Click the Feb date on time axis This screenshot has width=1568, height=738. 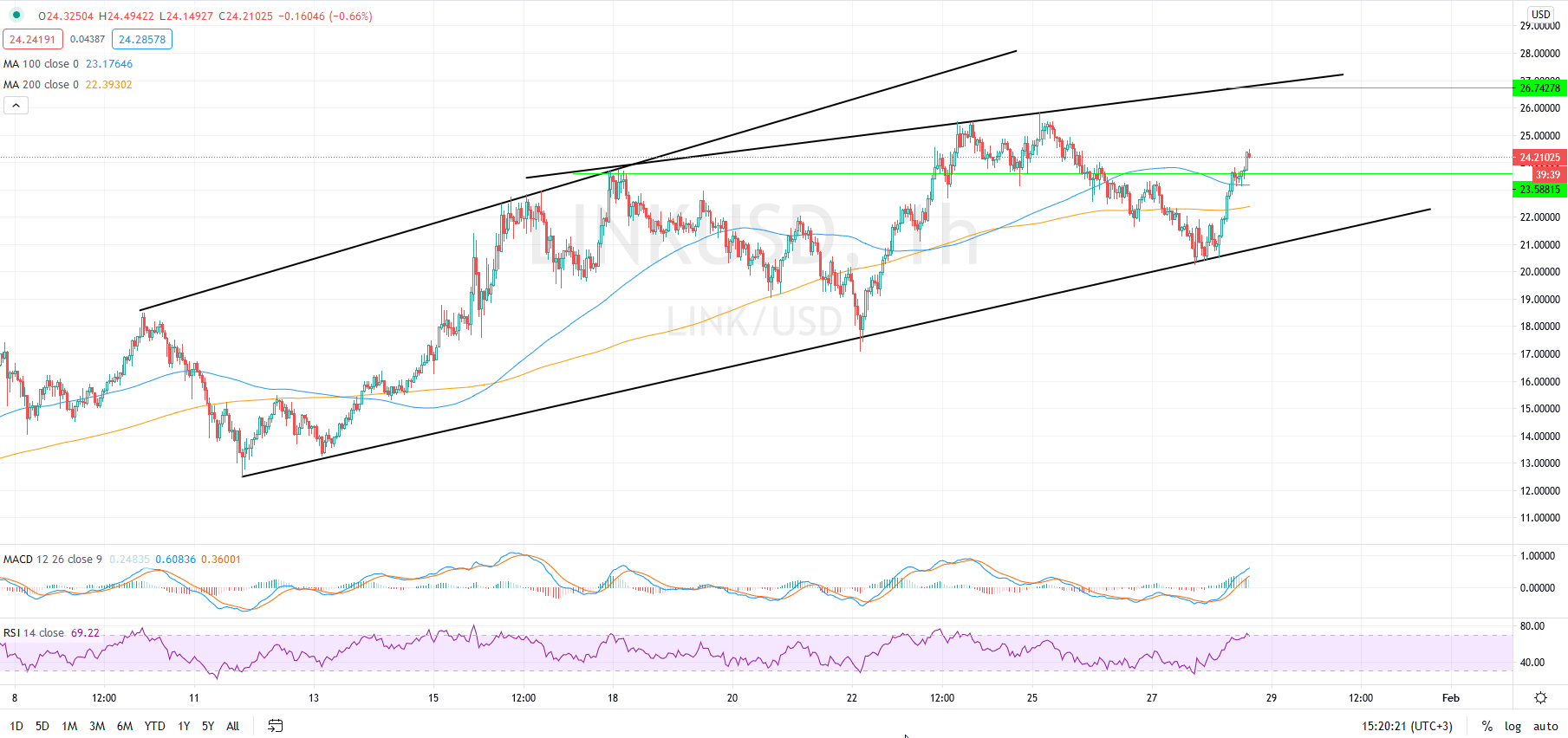(x=1451, y=697)
